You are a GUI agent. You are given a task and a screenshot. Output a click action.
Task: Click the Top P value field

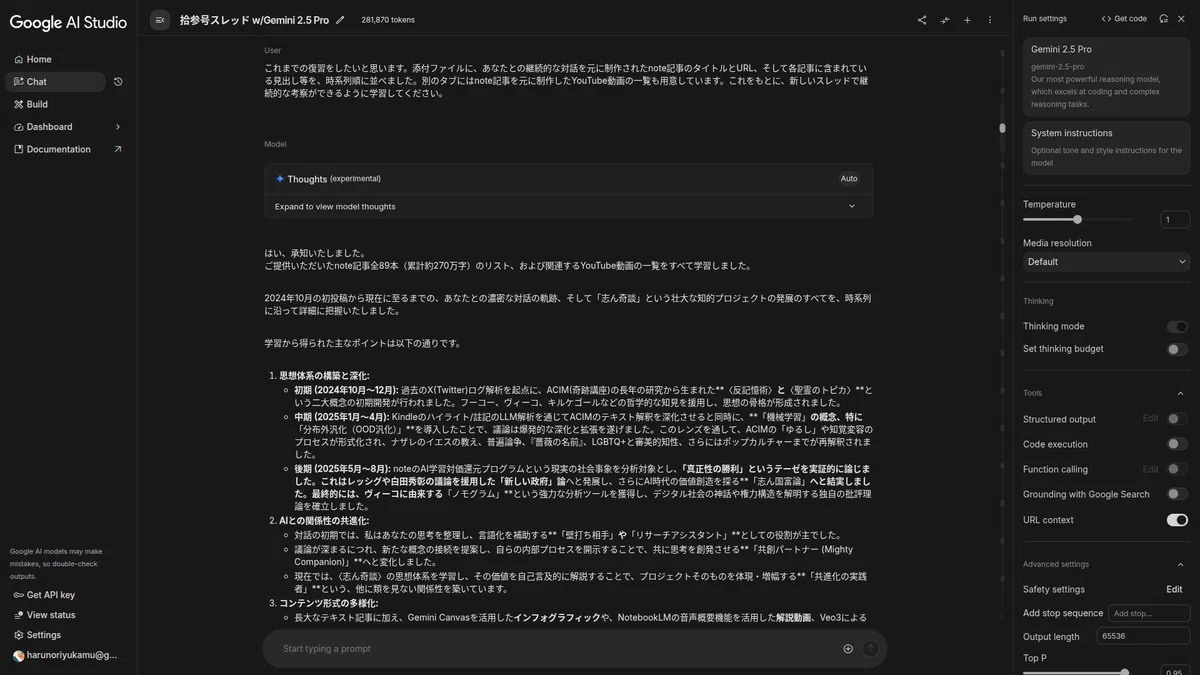(x=1175, y=670)
